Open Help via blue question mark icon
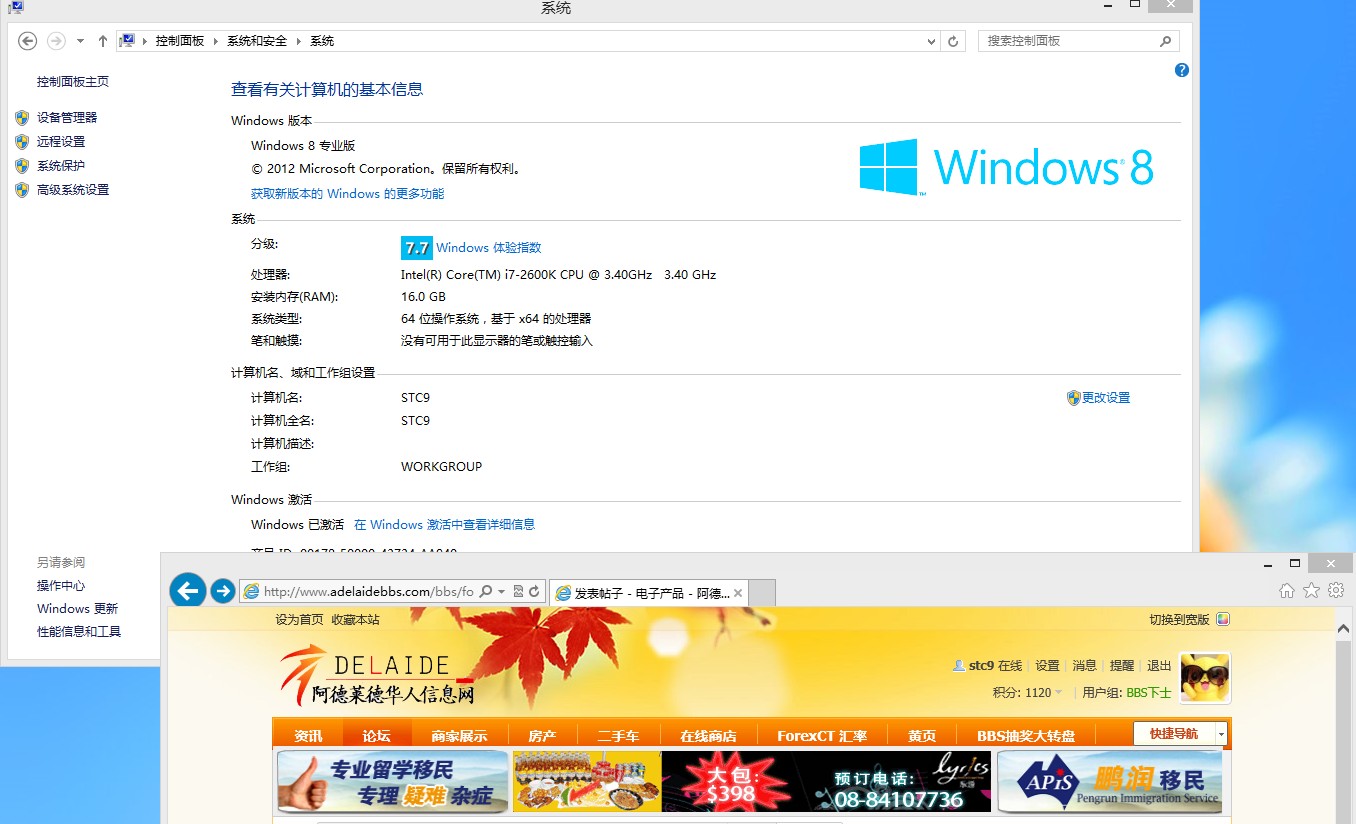The height and width of the screenshot is (824, 1356). click(1182, 70)
